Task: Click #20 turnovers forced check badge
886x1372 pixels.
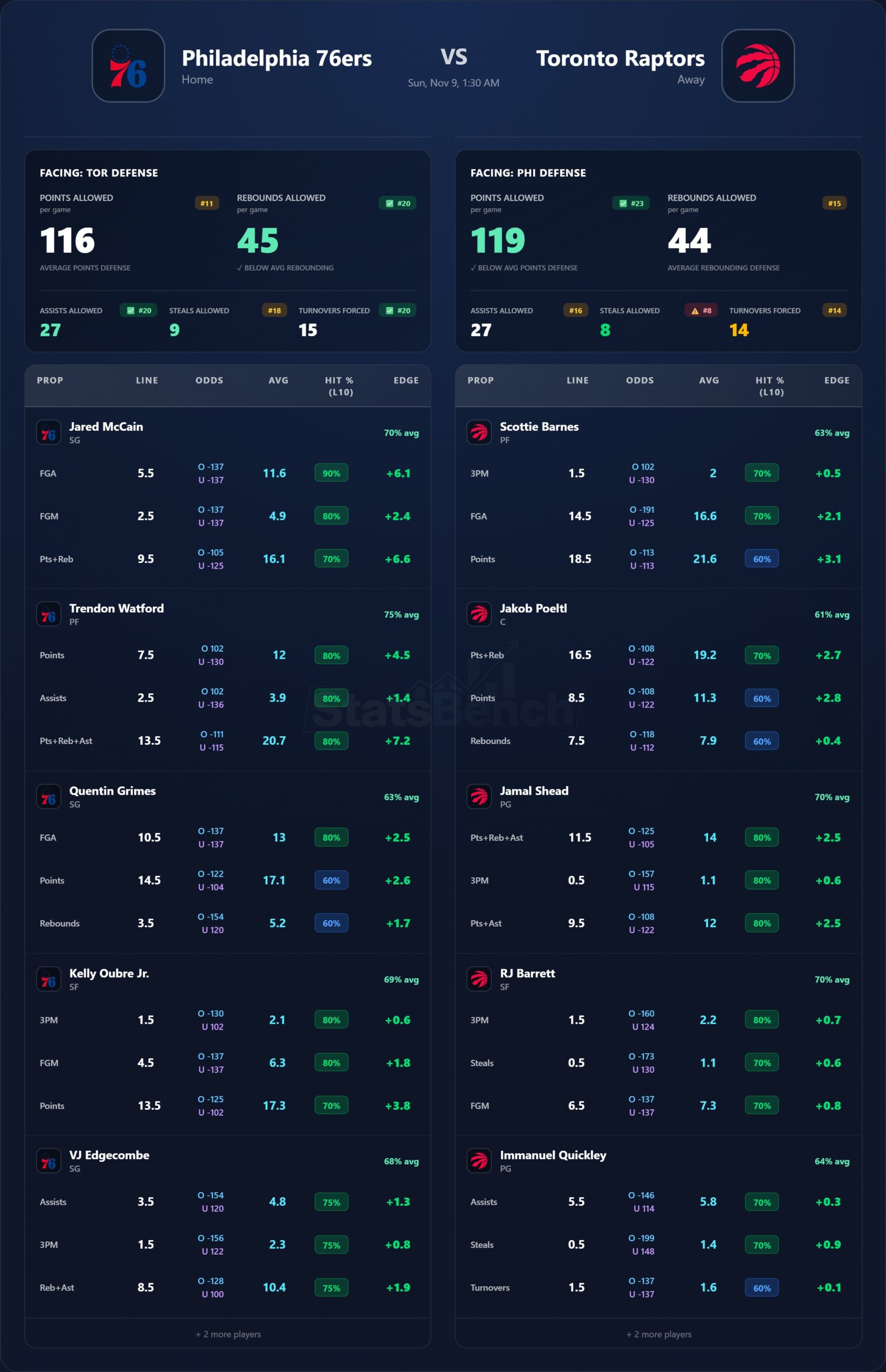Action: 397,311
